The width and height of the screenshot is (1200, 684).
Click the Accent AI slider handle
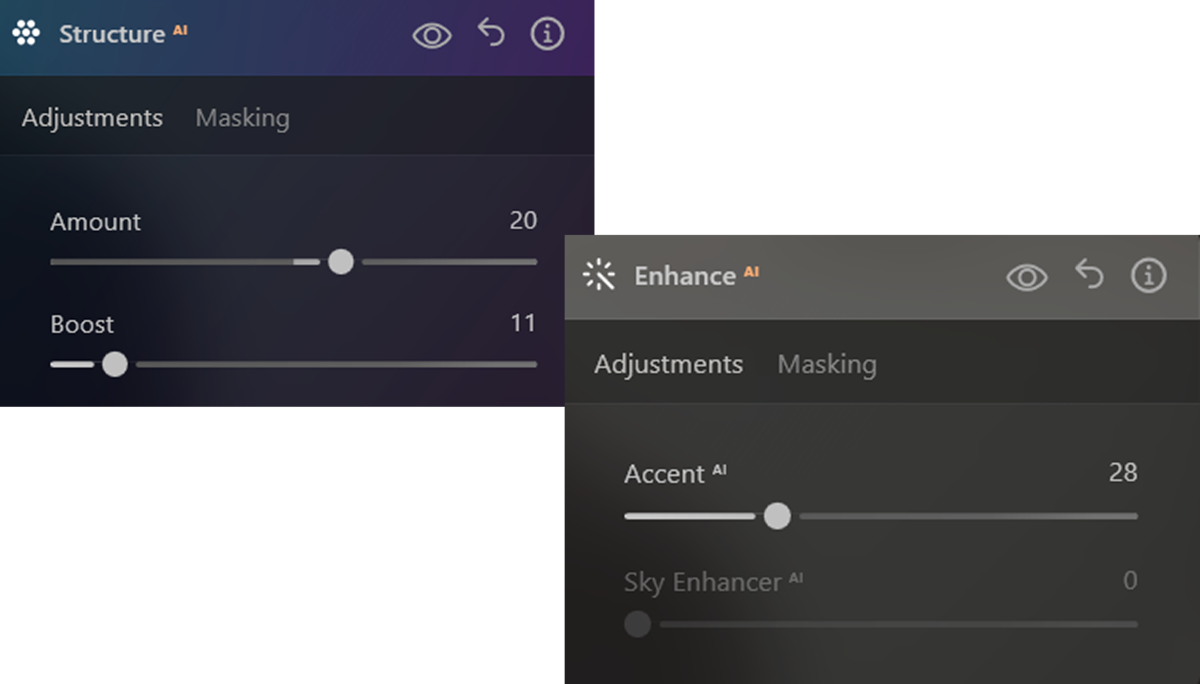coord(777,516)
